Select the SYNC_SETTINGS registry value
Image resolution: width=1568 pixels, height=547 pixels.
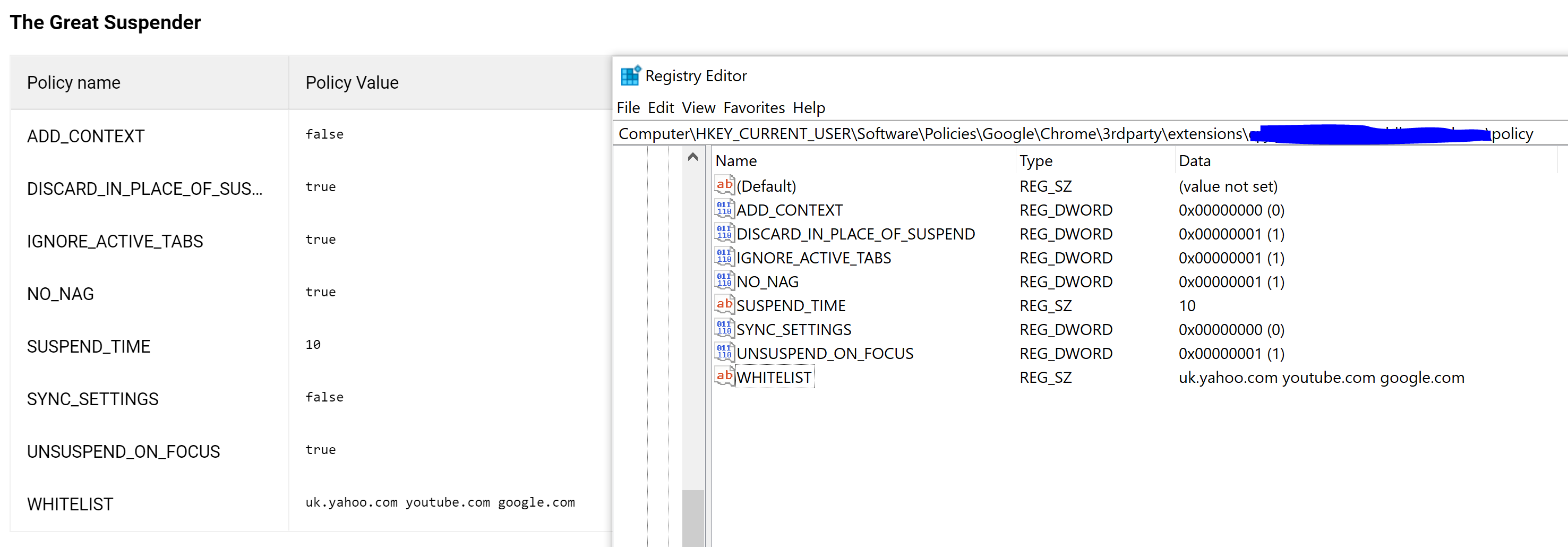pyautogui.click(x=794, y=329)
